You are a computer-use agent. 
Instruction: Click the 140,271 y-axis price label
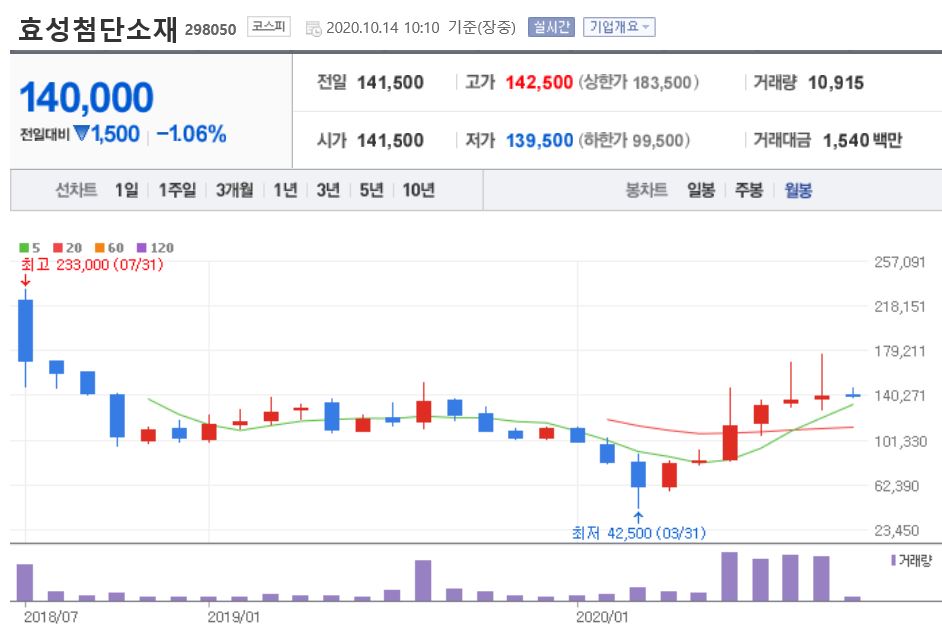(899, 395)
